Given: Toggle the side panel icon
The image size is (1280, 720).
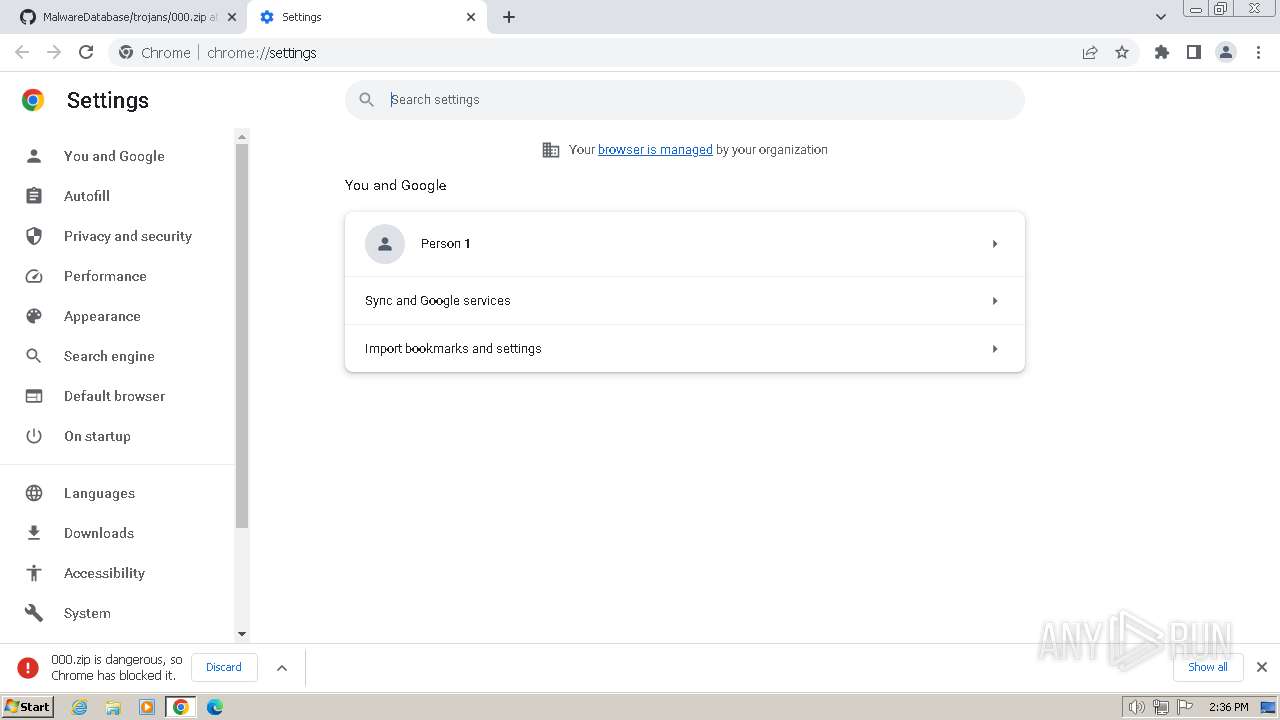Looking at the screenshot, I should [x=1194, y=52].
